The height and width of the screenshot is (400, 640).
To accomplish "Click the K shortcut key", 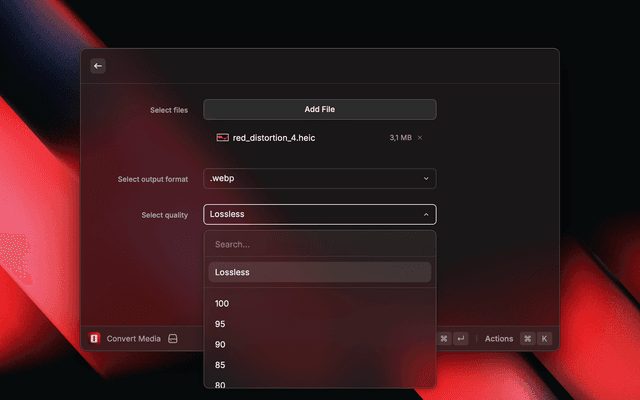I will pyautogui.click(x=544, y=338).
